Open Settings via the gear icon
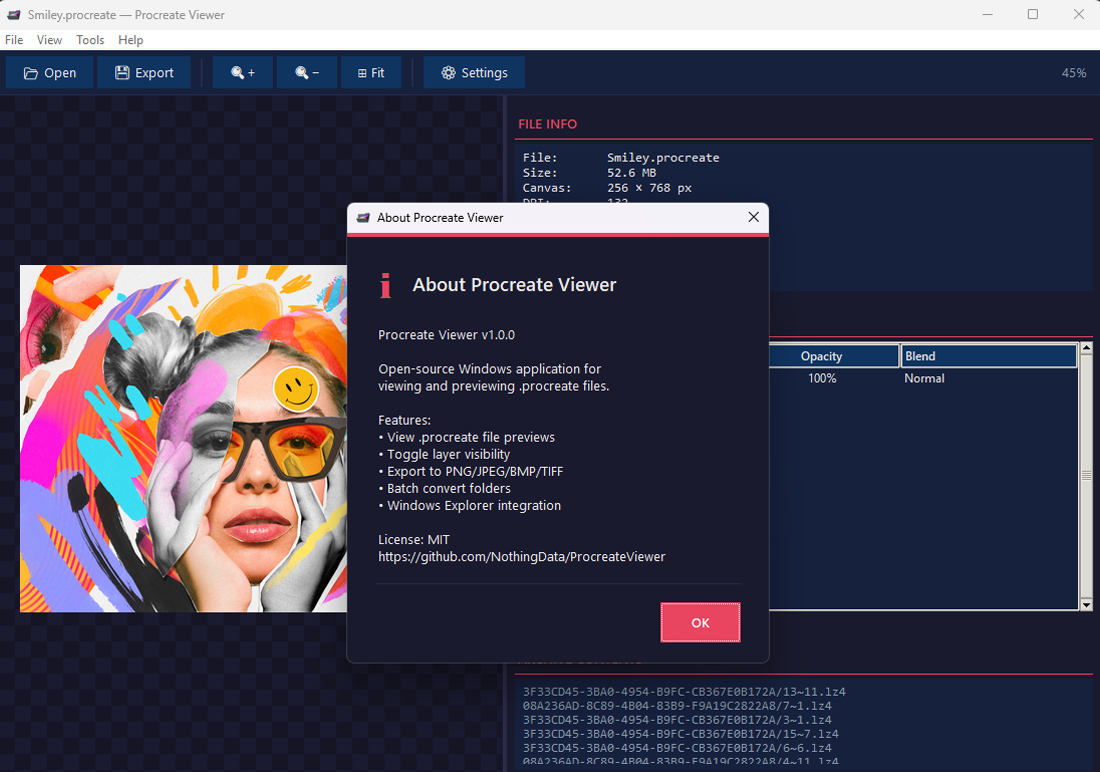 pos(447,71)
